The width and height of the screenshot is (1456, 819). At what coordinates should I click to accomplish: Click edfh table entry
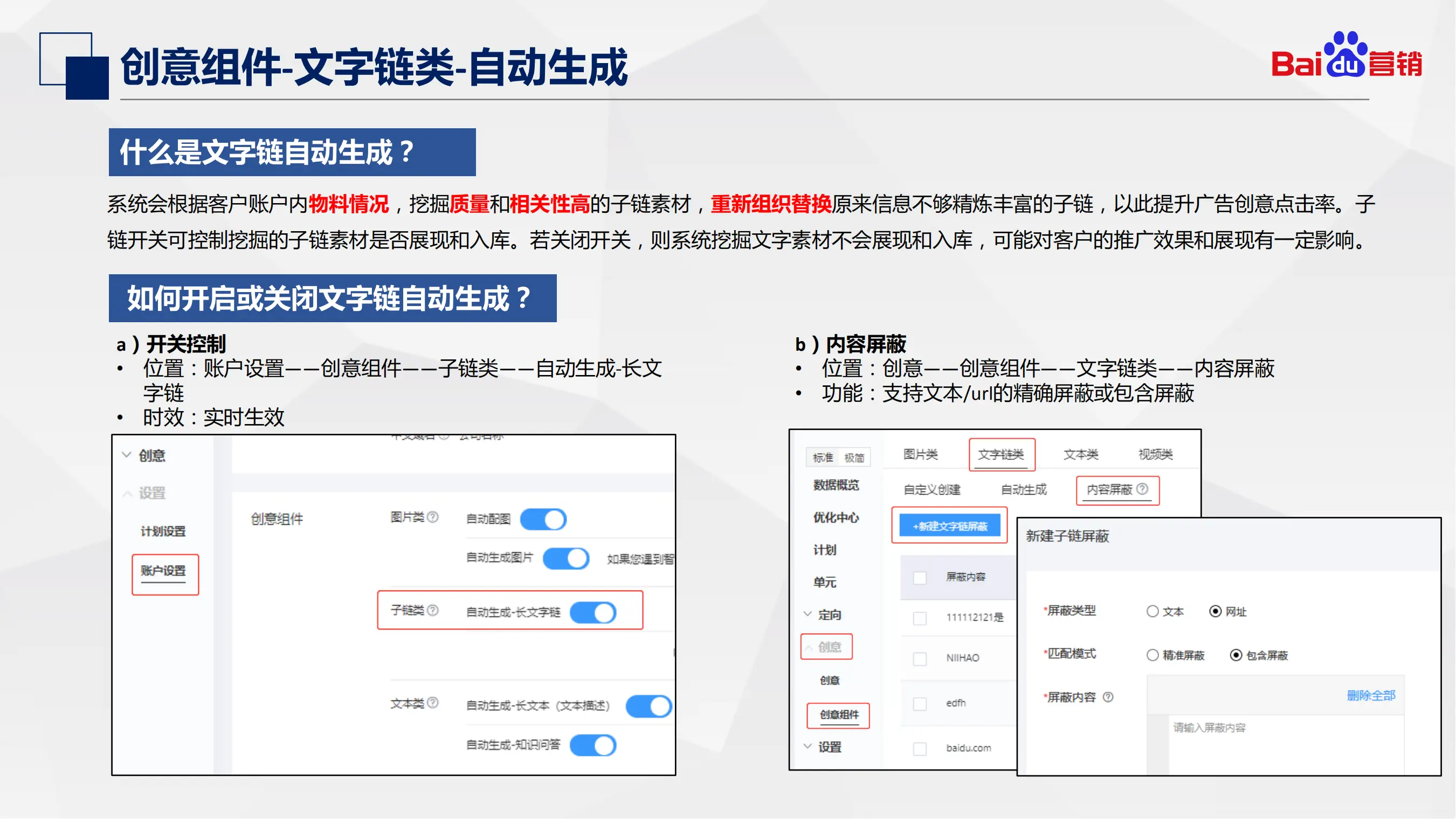[956, 703]
